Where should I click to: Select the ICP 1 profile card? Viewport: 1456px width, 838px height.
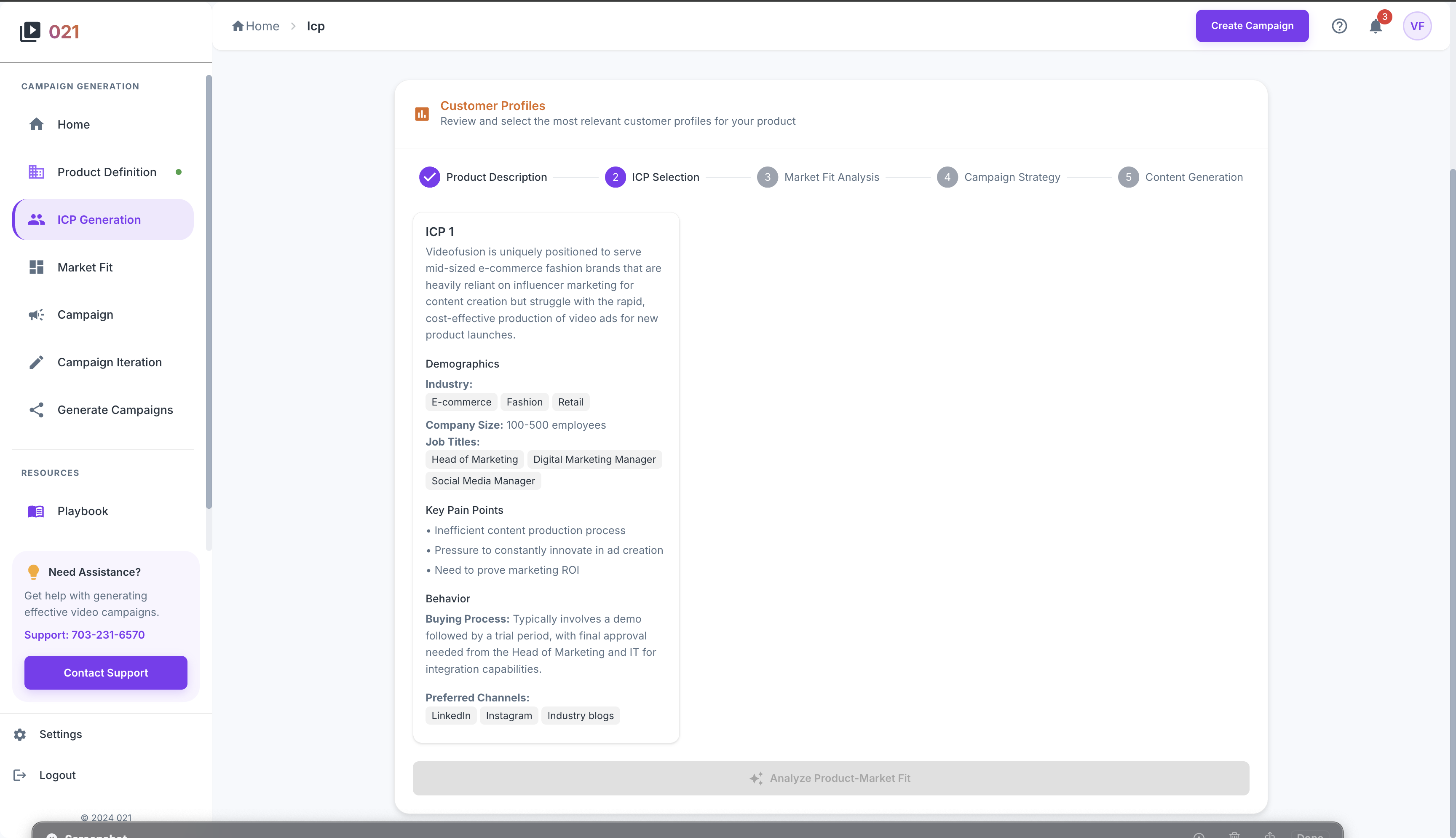546,477
